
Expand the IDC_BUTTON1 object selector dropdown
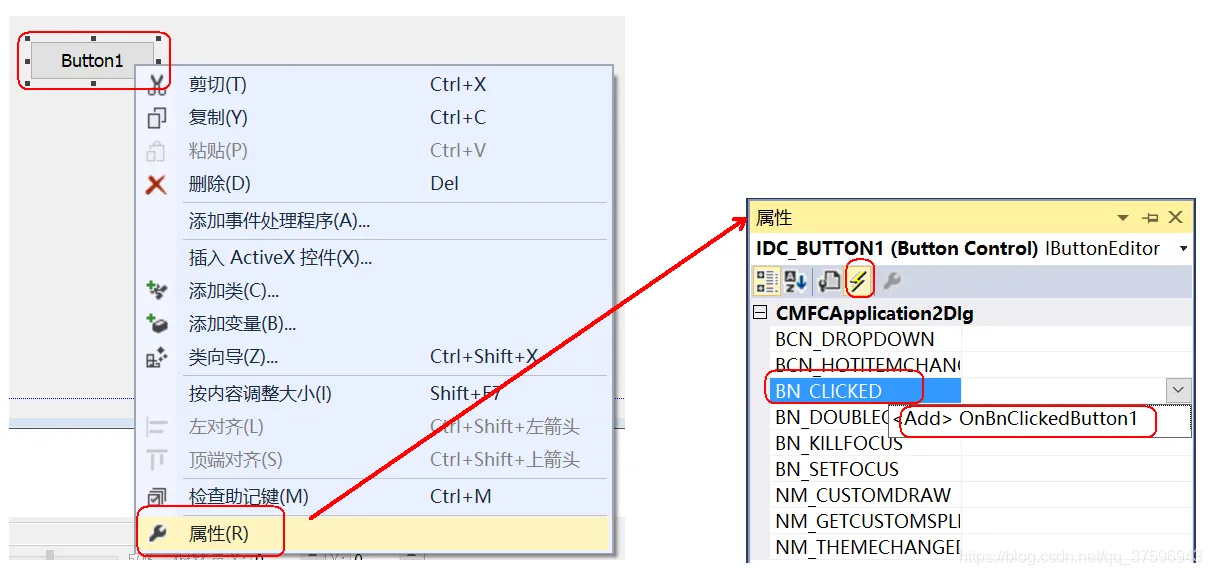coord(1184,248)
